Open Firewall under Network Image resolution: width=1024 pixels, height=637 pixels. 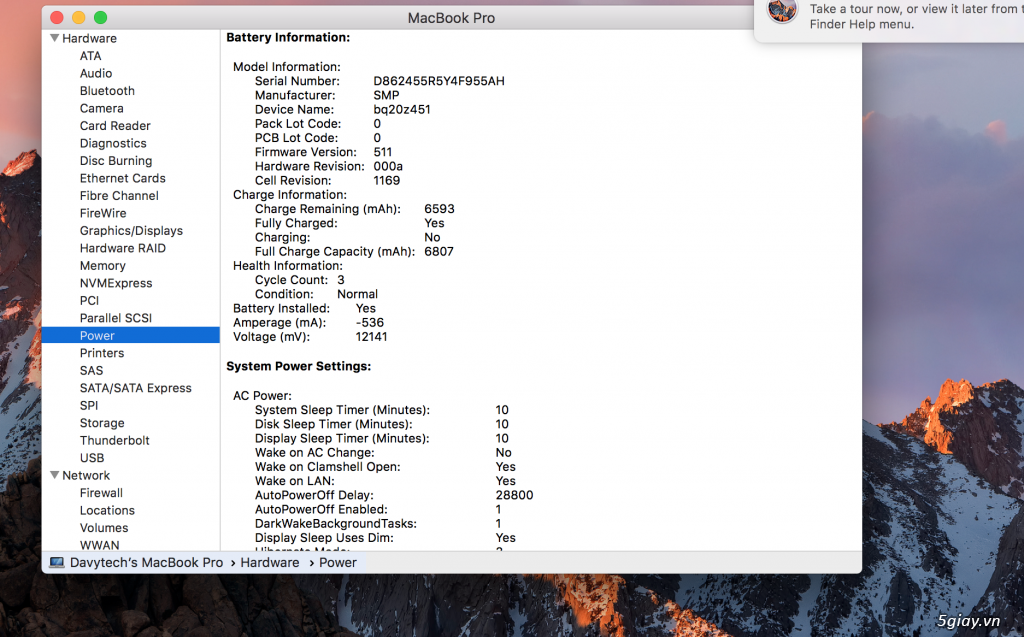(x=101, y=493)
